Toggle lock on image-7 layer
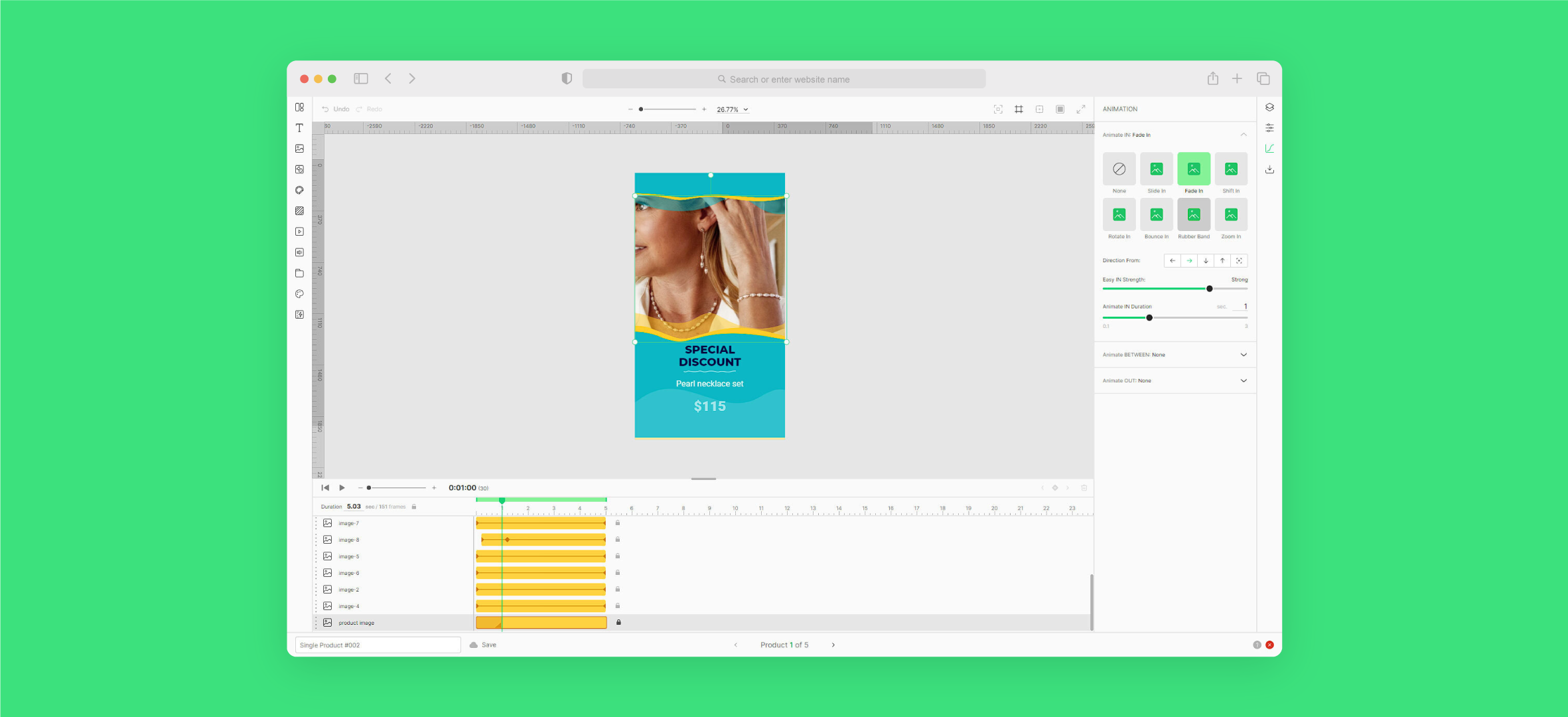 (617, 523)
